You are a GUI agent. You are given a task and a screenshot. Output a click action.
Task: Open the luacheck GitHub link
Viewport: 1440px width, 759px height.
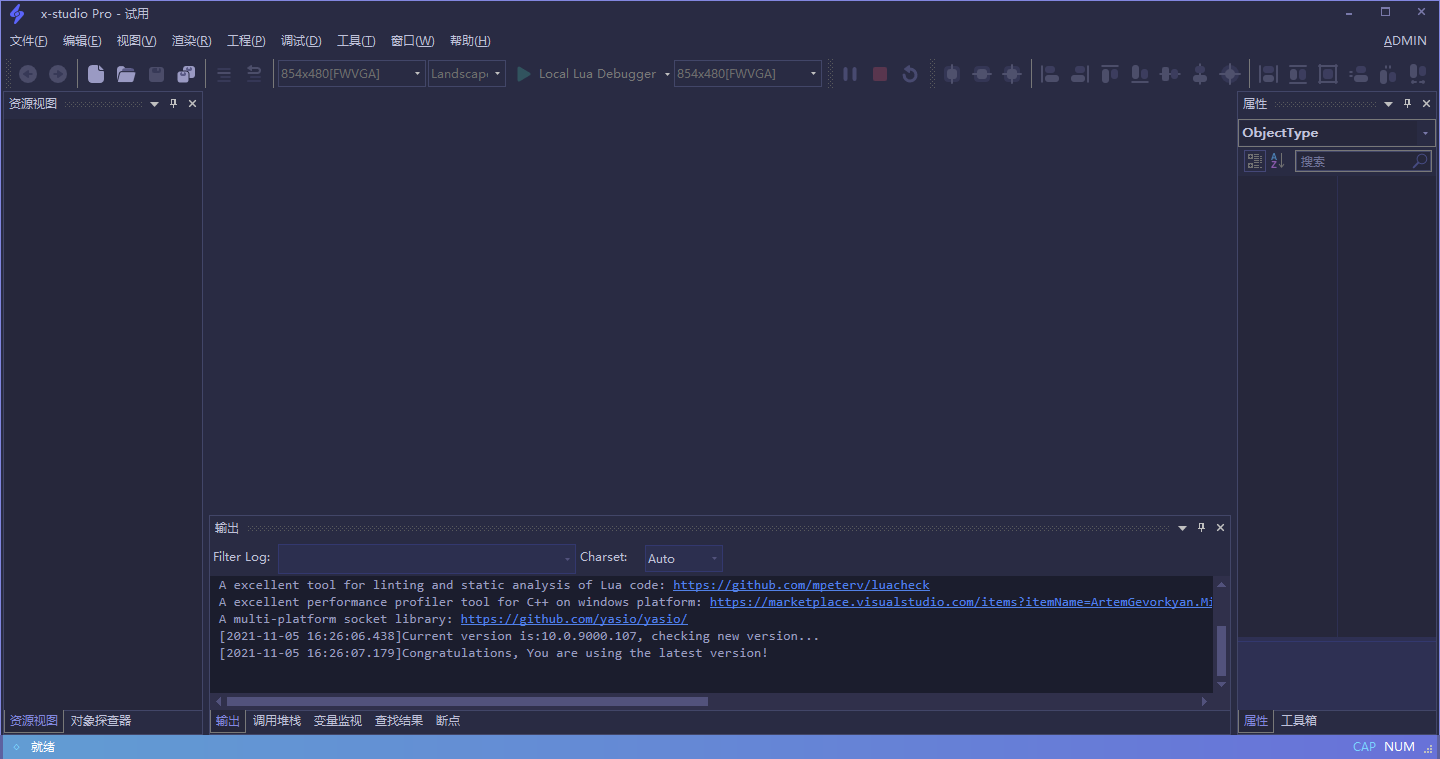[x=801, y=585]
